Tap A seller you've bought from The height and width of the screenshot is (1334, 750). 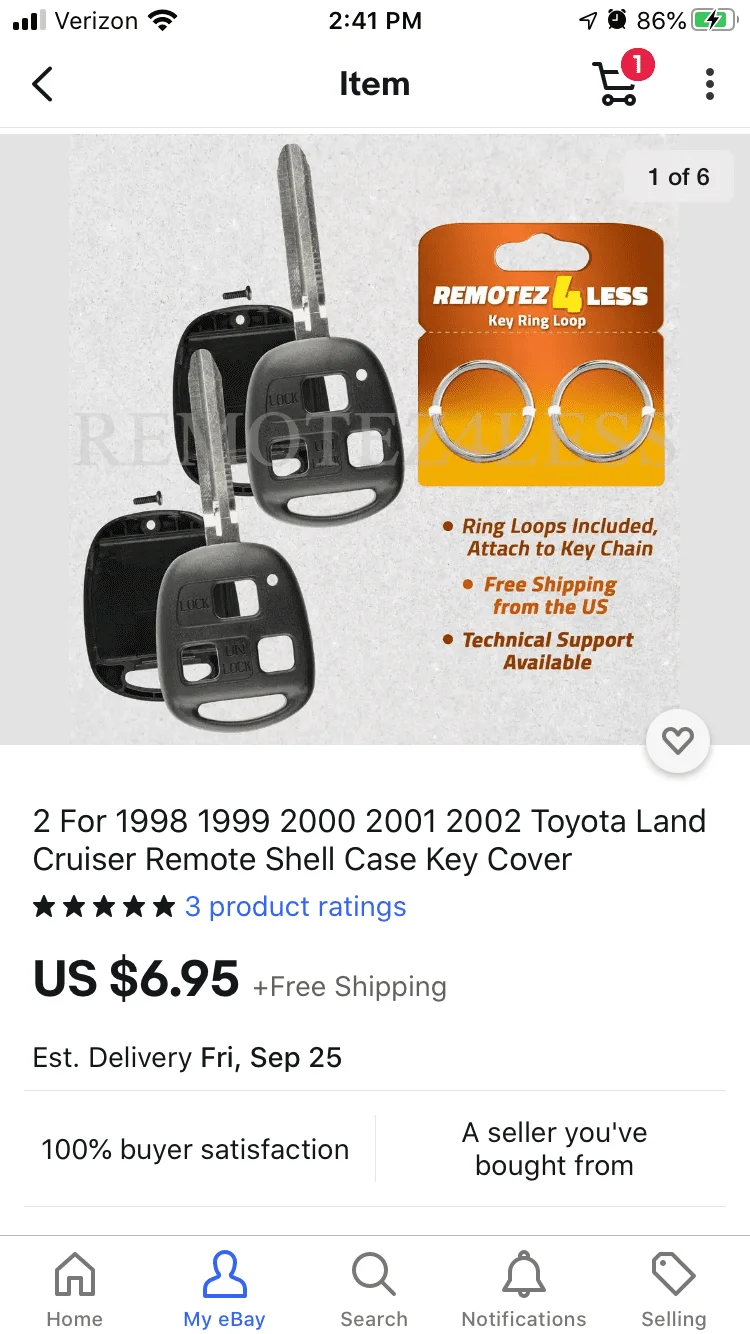tap(554, 1149)
